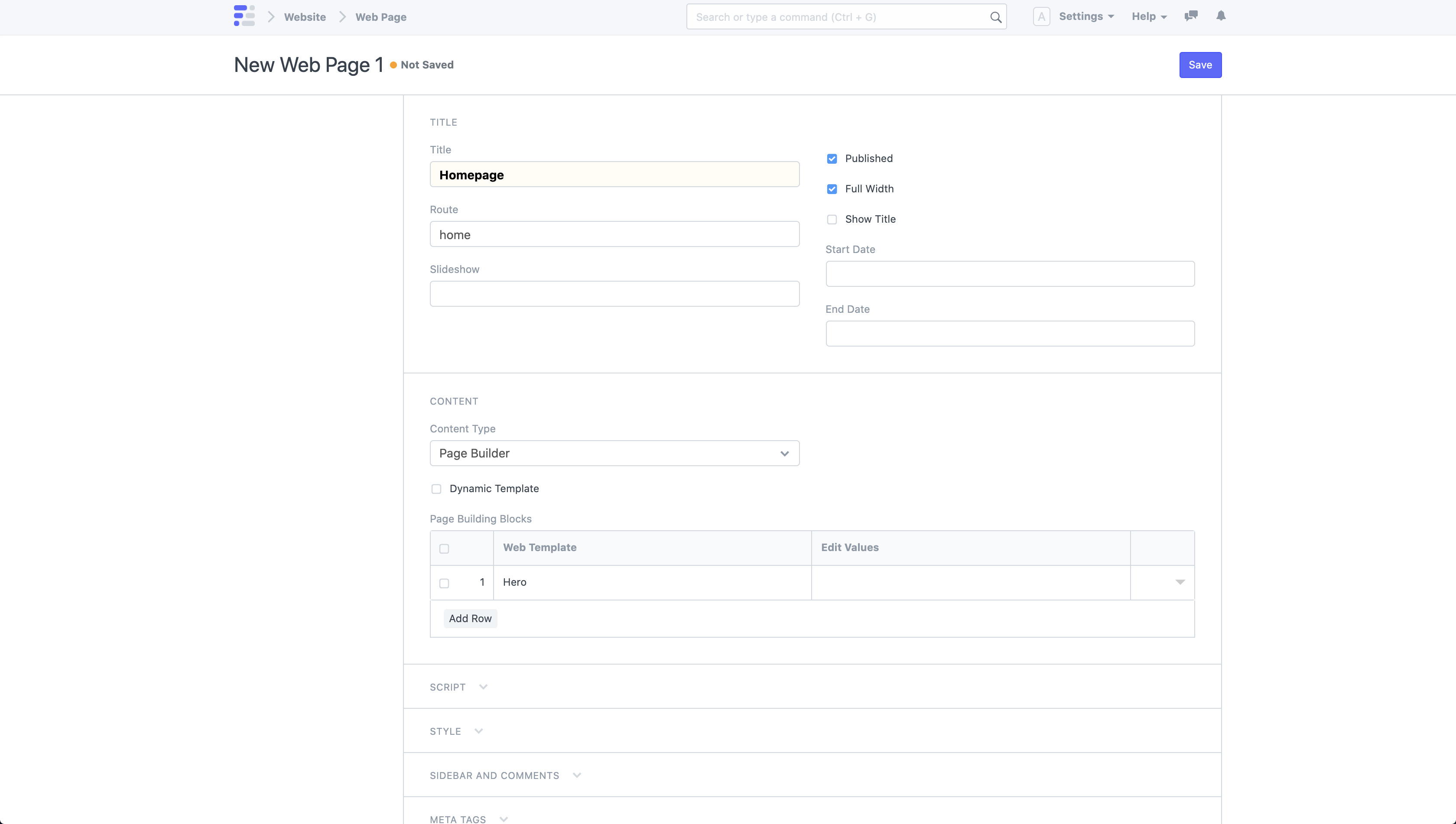Click the Title input field

tap(614, 174)
